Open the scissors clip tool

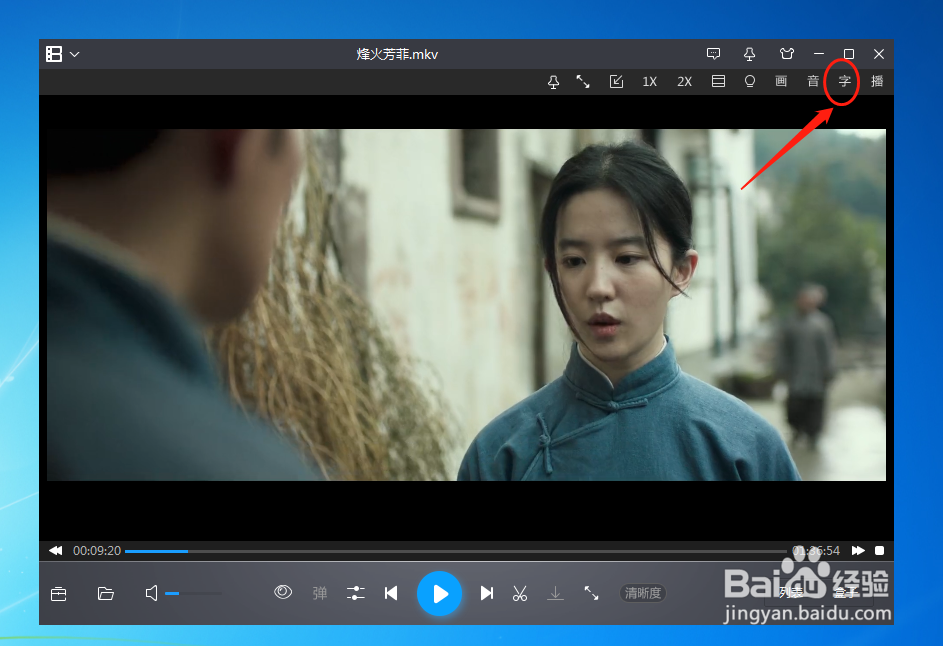[520, 594]
